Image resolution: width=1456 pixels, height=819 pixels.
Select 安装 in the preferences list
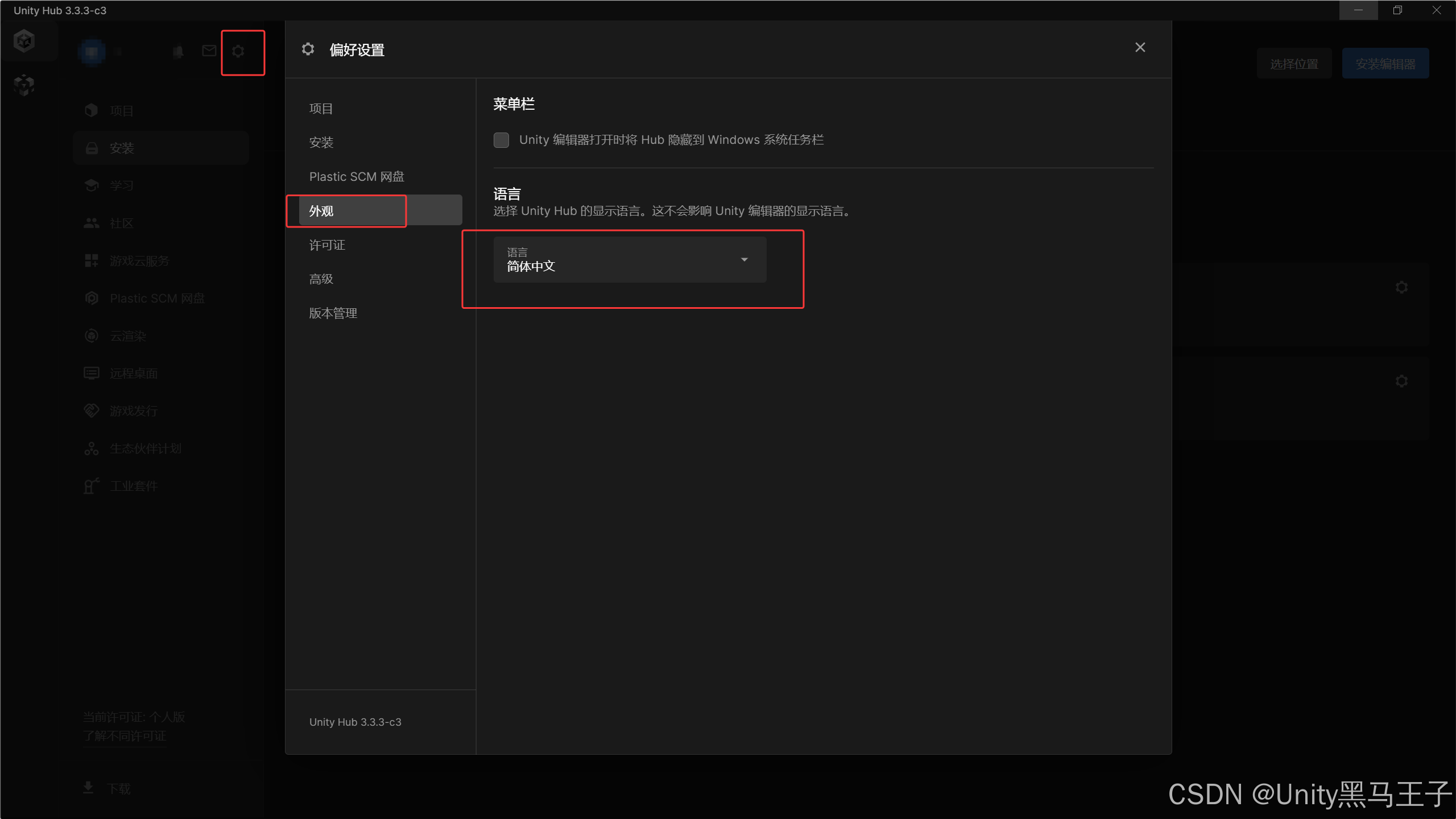pos(380,142)
